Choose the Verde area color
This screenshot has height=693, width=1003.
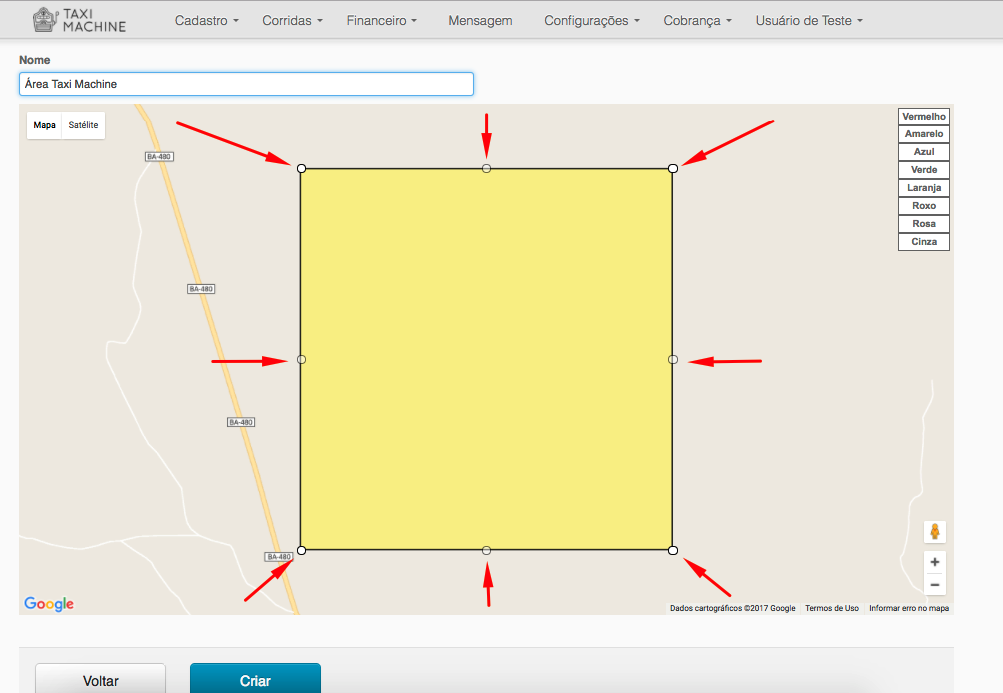tap(924, 170)
